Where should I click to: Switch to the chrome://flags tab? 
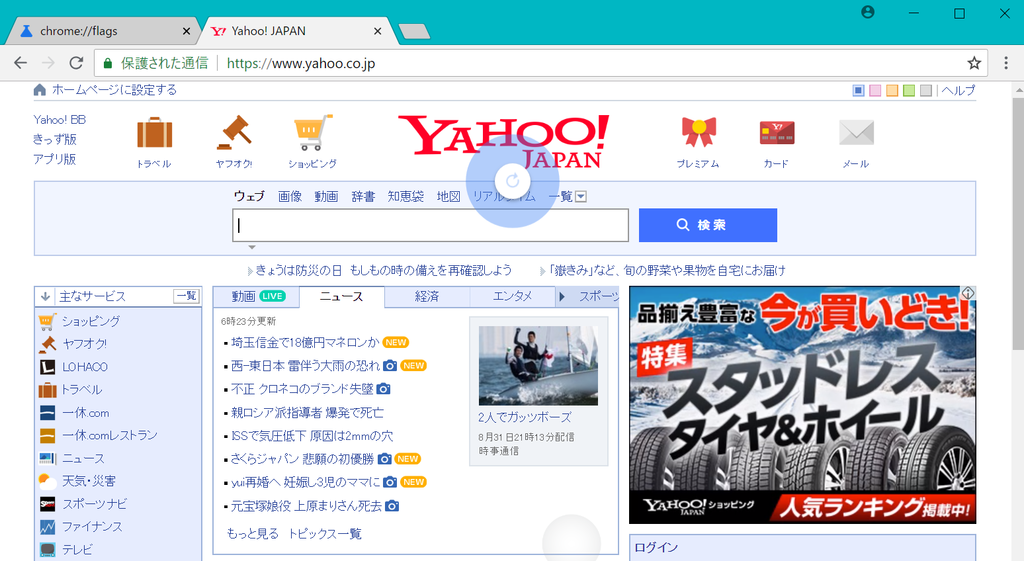pyautogui.click(x=101, y=31)
